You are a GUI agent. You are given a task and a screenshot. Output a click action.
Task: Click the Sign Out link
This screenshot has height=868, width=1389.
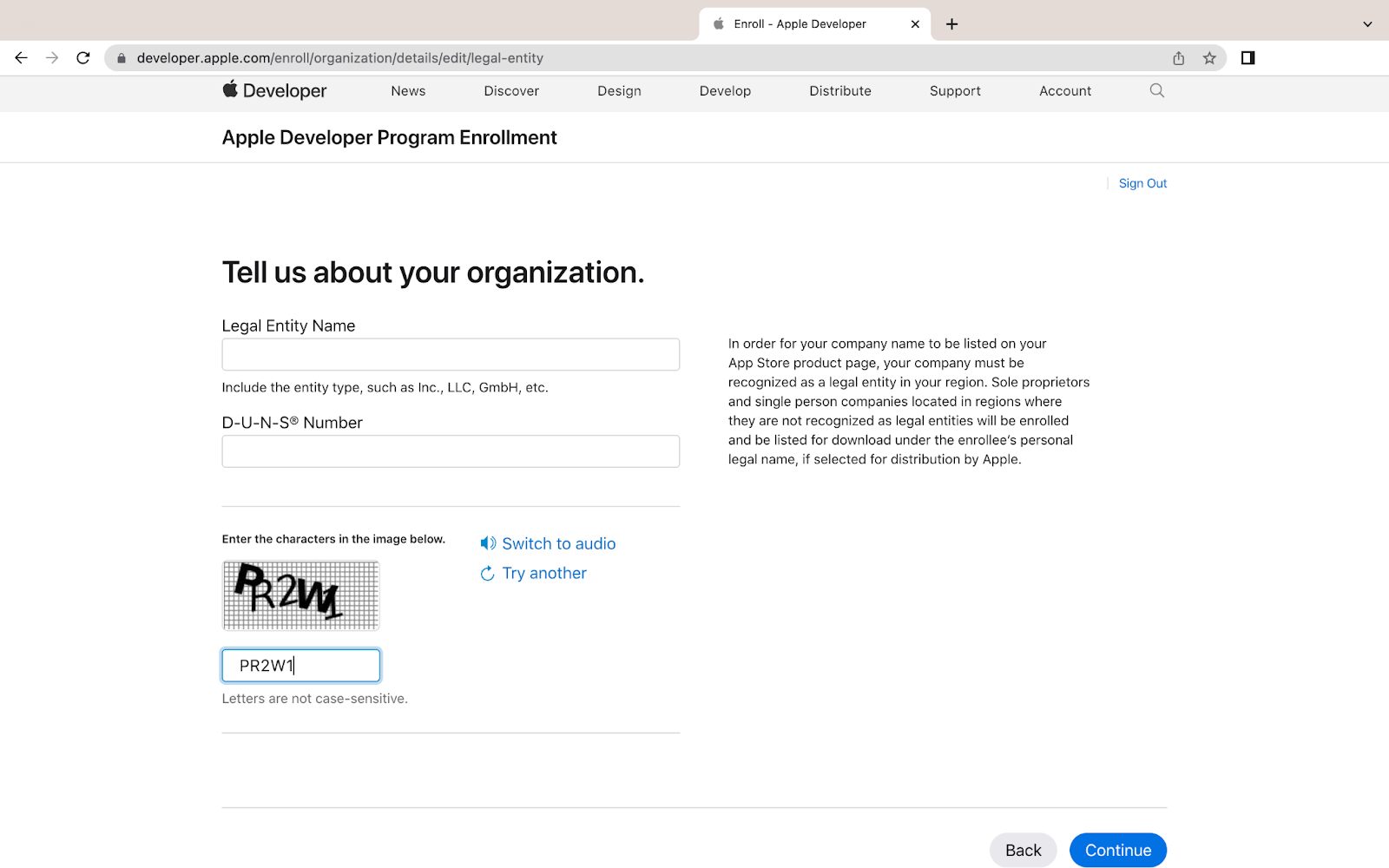pyautogui.click(x=1142, y=183)
